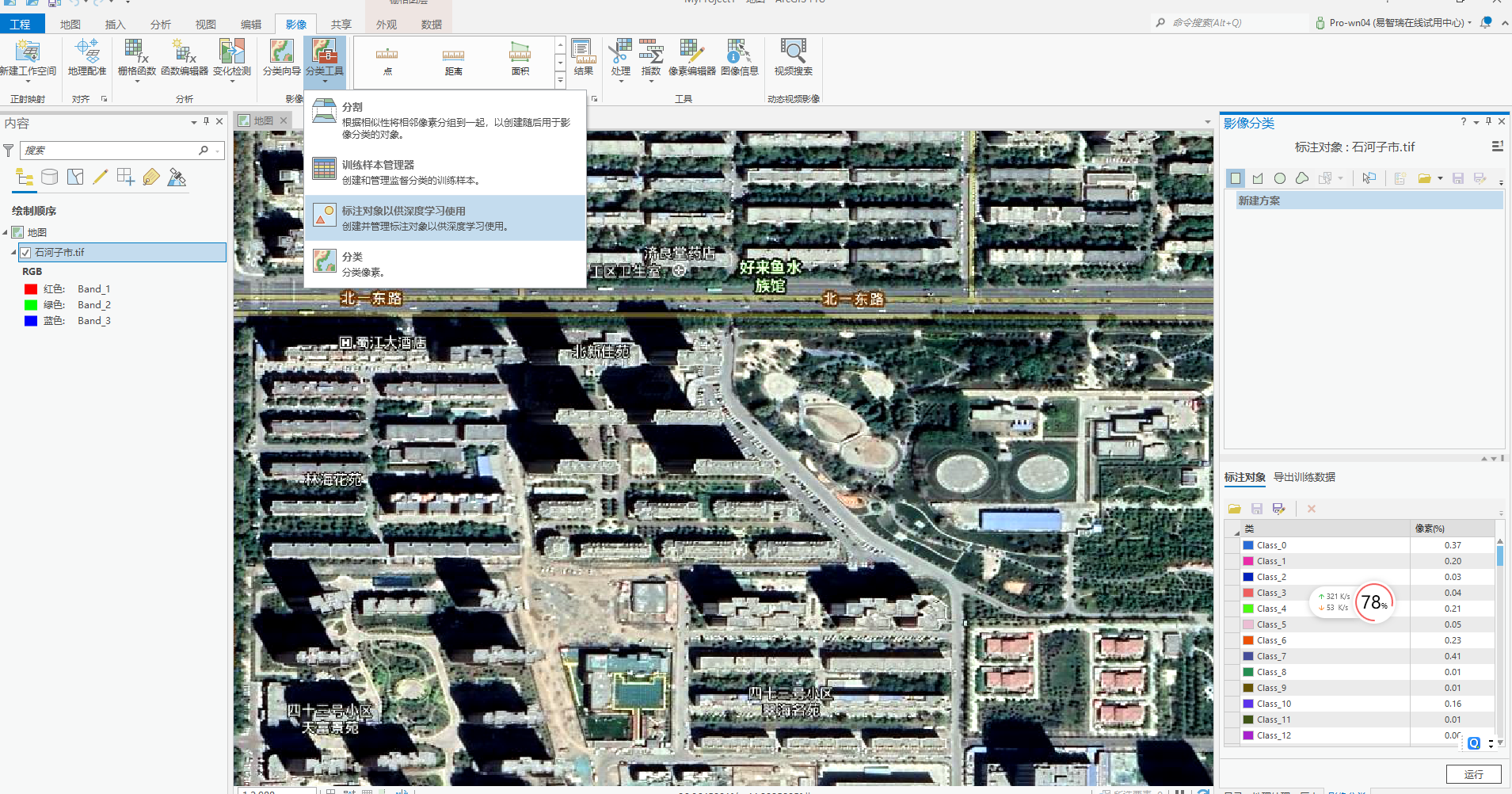The width and height of the screenshot is (1512, 794).
Task: Switch to the 分析 ribbon tab
Action: coord(161,25)
